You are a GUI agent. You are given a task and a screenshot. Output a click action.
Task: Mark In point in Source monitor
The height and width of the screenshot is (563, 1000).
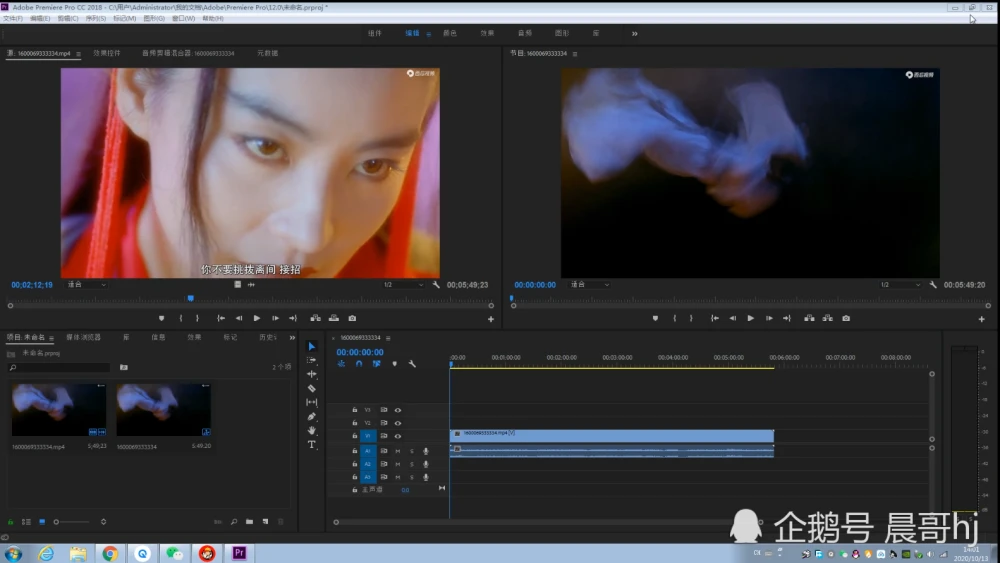point(181,318)
